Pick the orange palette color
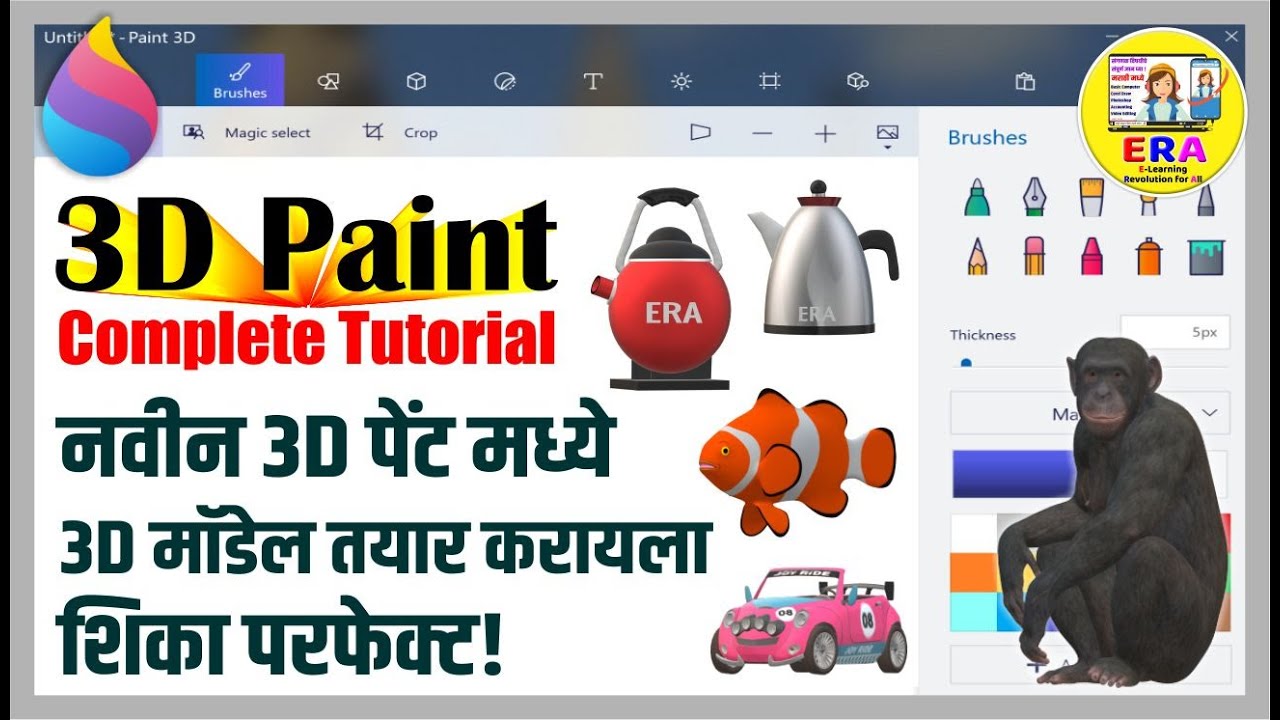Image resolution: width=1280 pixels, height=720 pixels. [x=974, y=572]
